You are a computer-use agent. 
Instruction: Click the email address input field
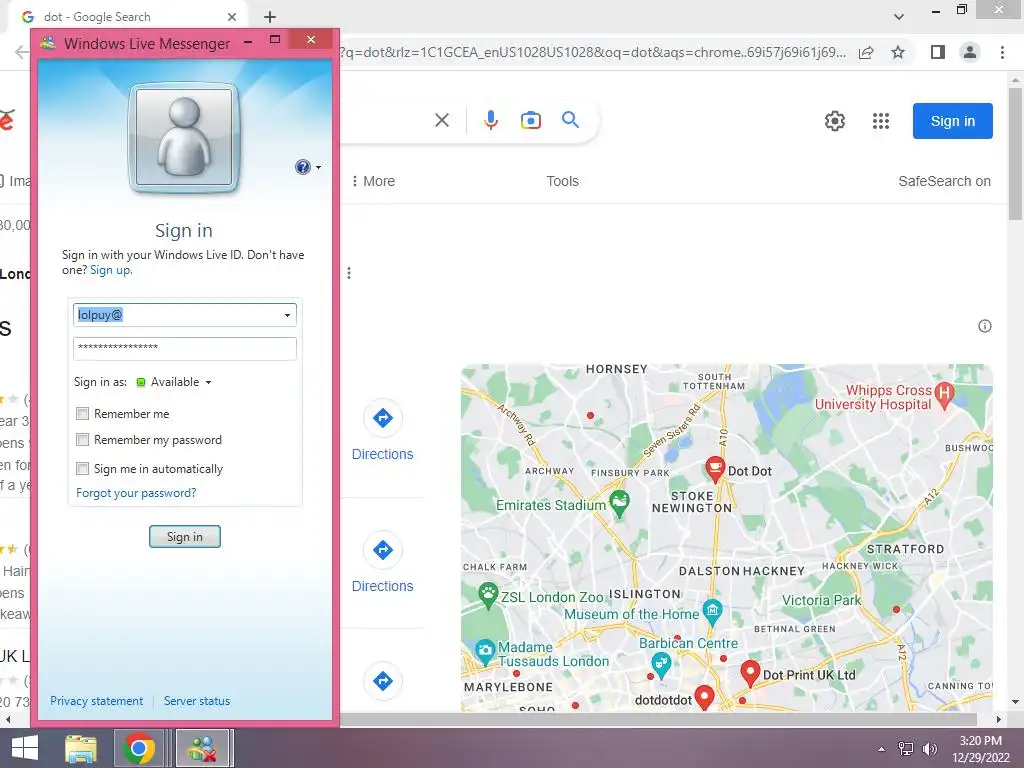point(185,315)
